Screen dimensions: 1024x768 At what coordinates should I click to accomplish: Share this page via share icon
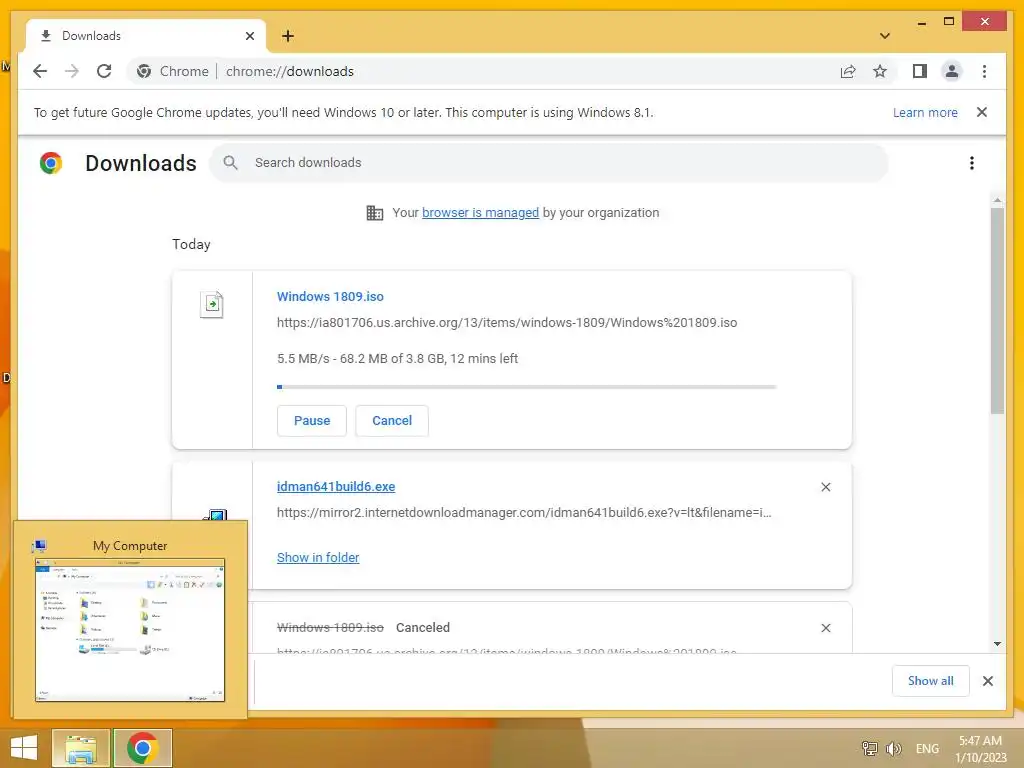848,71
